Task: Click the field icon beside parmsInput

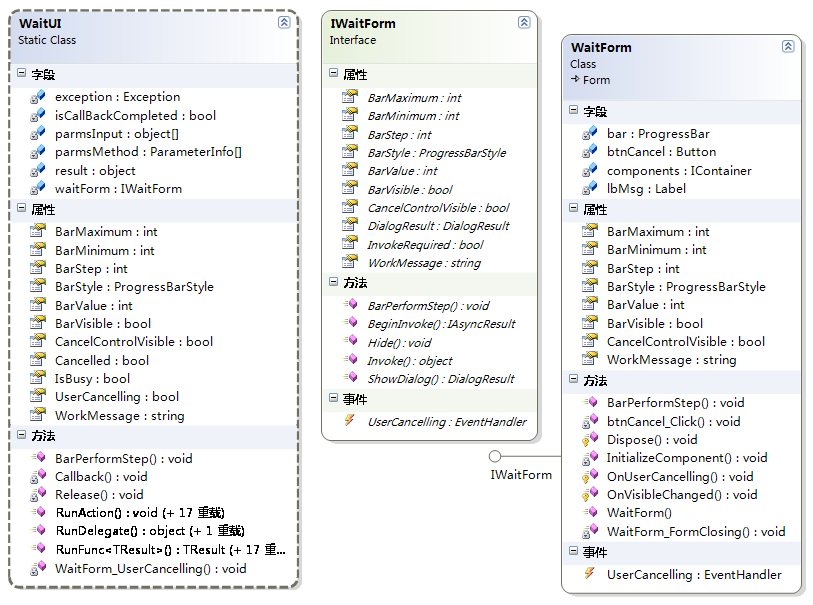Action: (38, 134)
